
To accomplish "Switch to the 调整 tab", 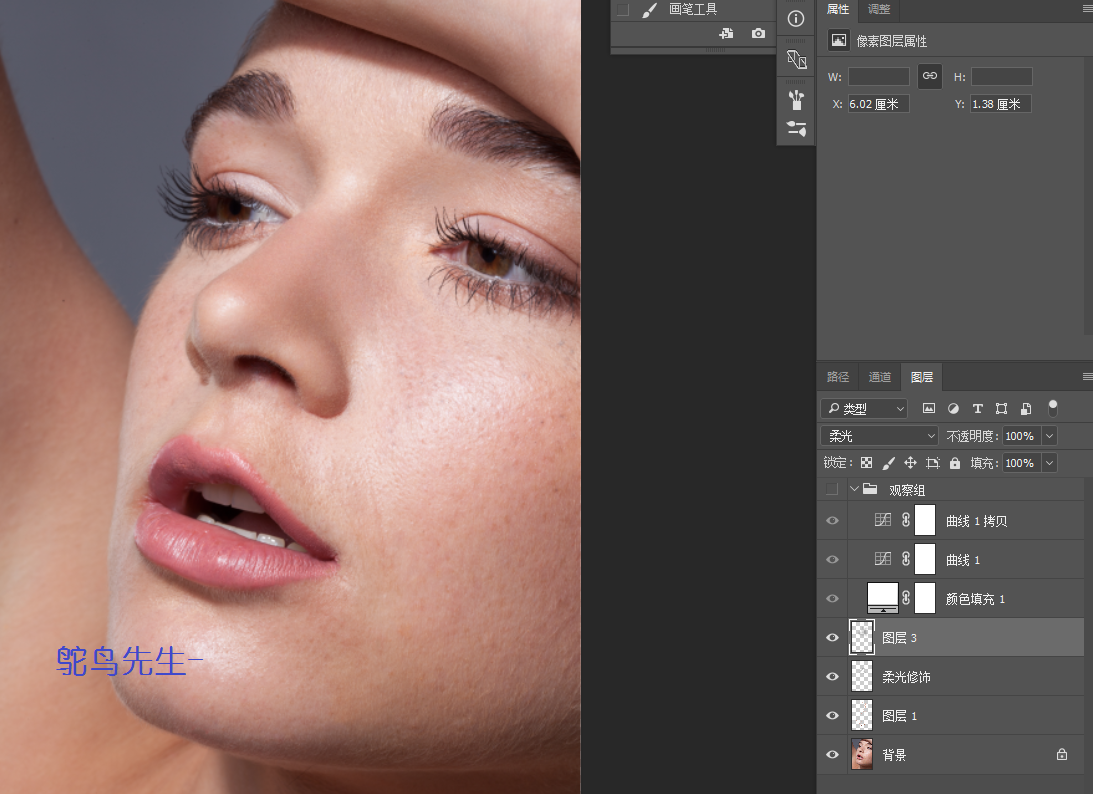I will pos(879,10).
